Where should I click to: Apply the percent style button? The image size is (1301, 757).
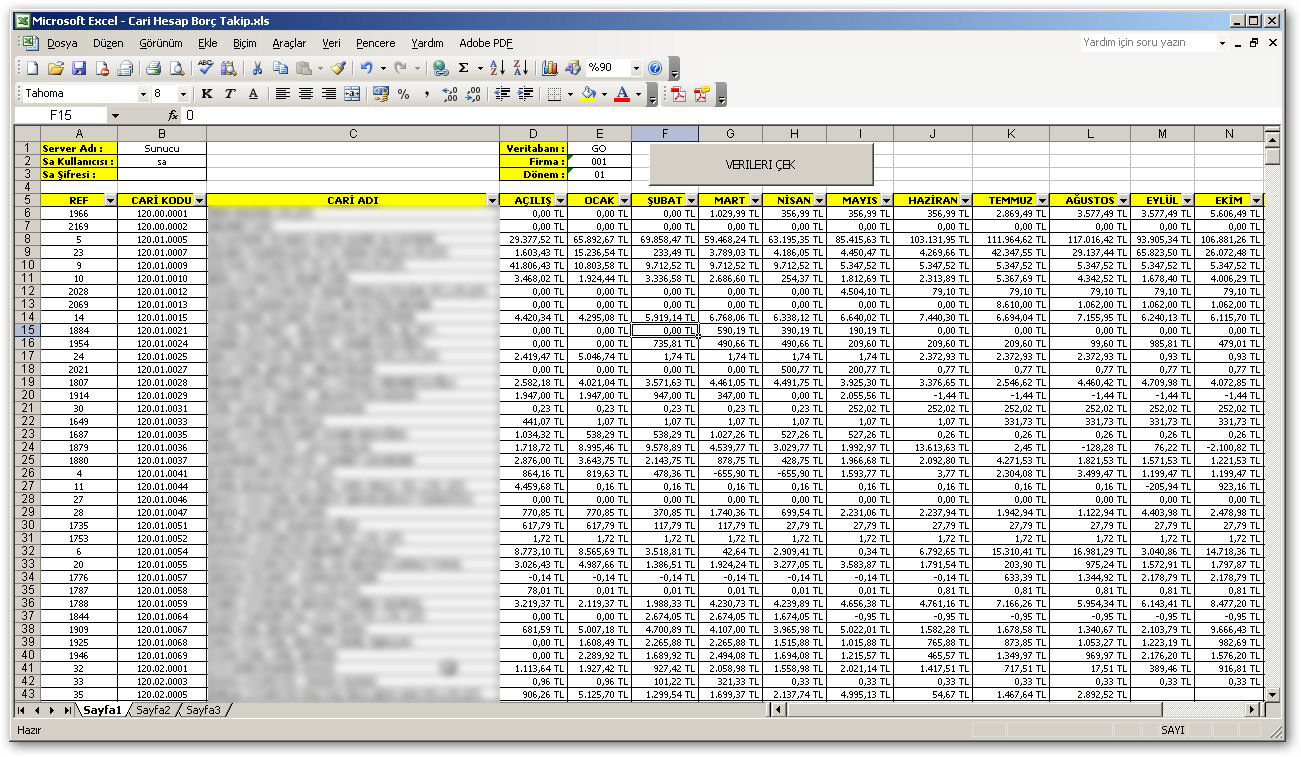[403, 94]
